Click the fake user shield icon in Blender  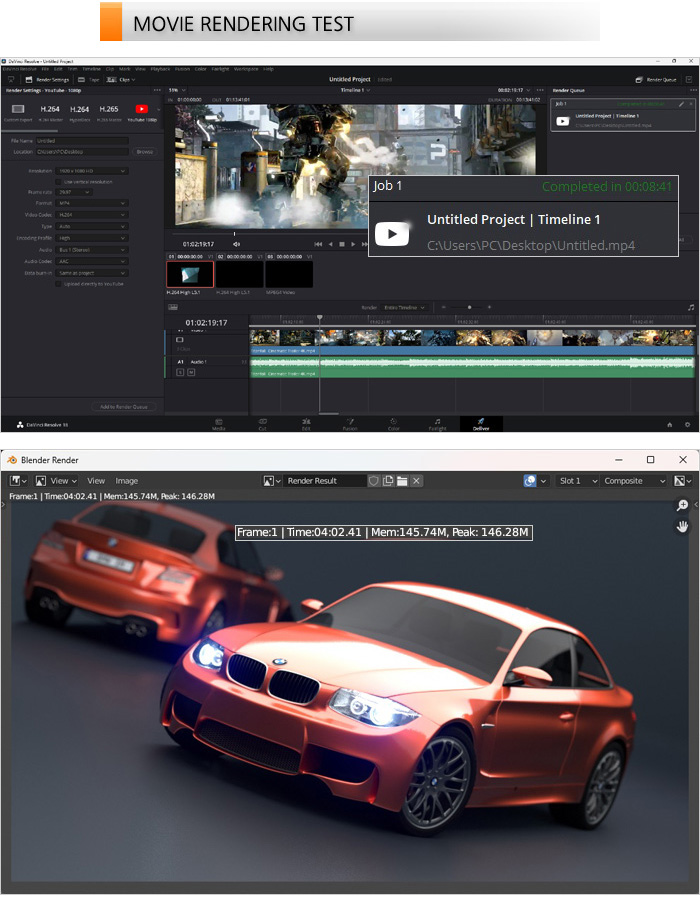pos(374,481)
